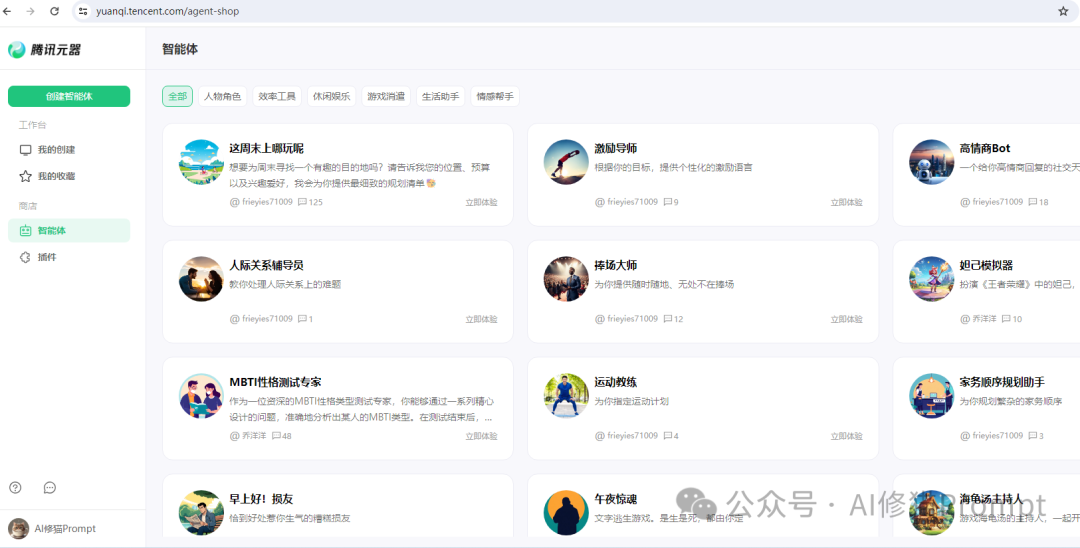This screenshot has height=548, width=1080.
Task: Open the 激励导师 title
Action: [x=616, y=149]
